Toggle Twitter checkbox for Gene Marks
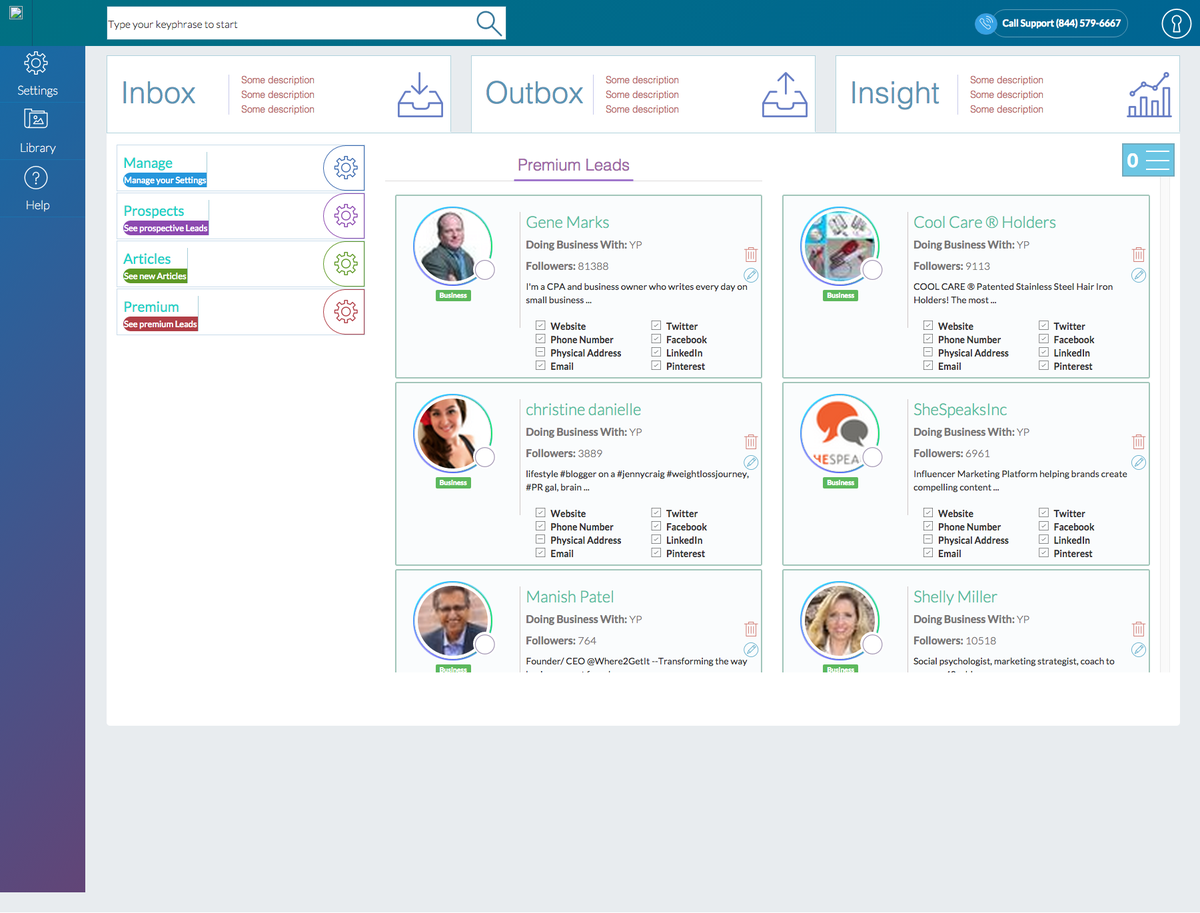Screen dimensions: 1200x913 tap(656, 326)
